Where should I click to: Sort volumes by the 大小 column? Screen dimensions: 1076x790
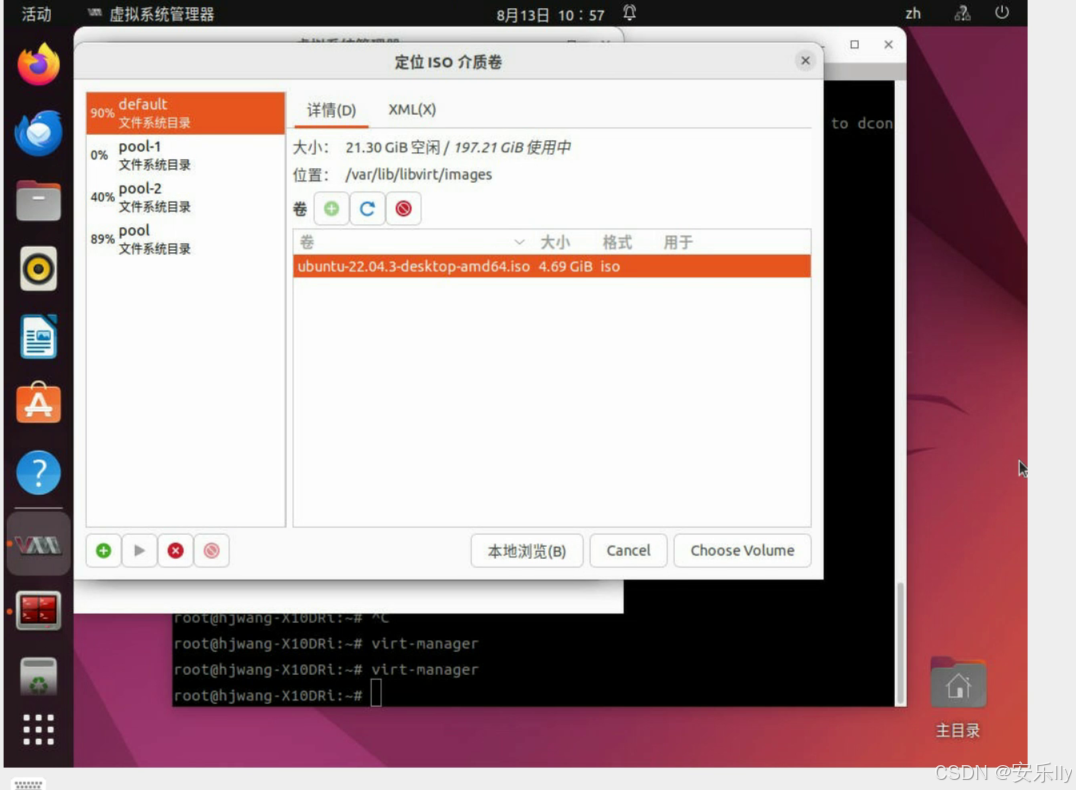(x=554, y=242)
